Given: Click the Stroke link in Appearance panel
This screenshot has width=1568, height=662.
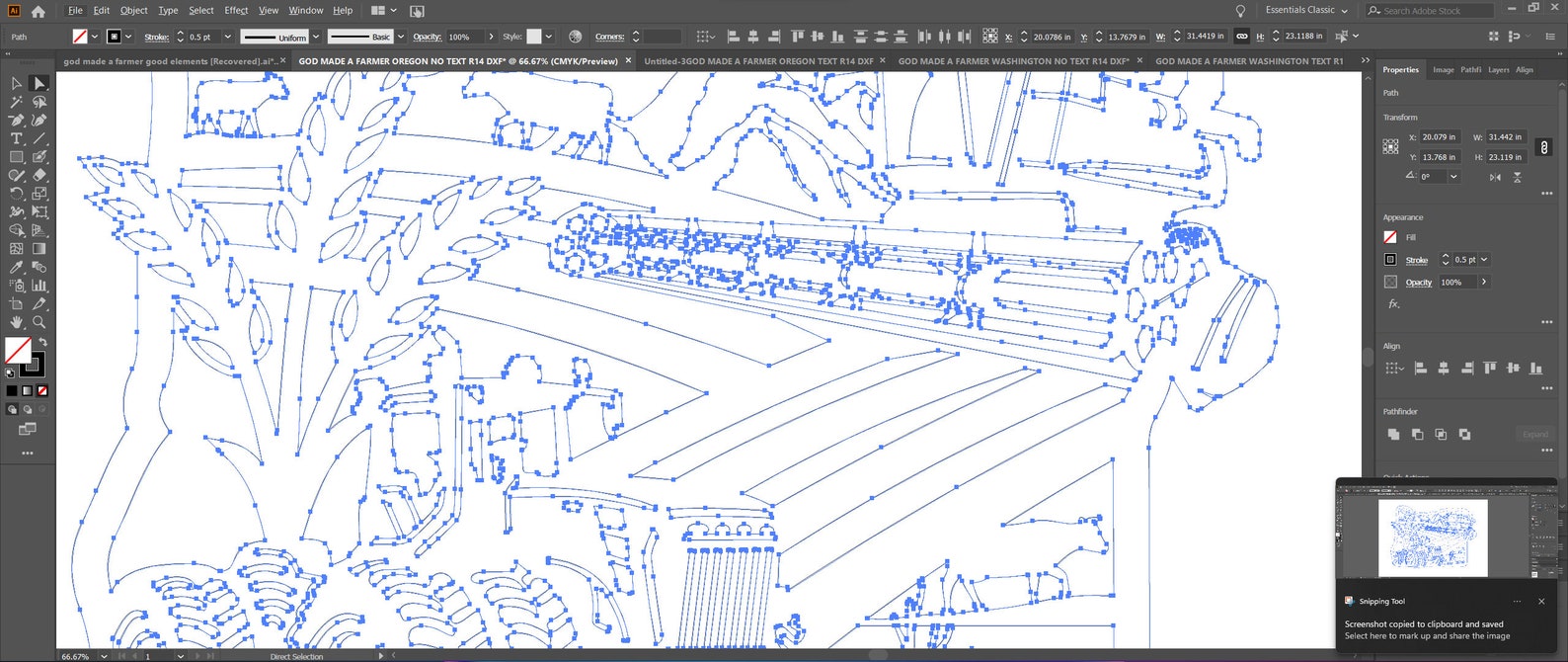Looking at the screenshot, I should [x=1417, y=260].
